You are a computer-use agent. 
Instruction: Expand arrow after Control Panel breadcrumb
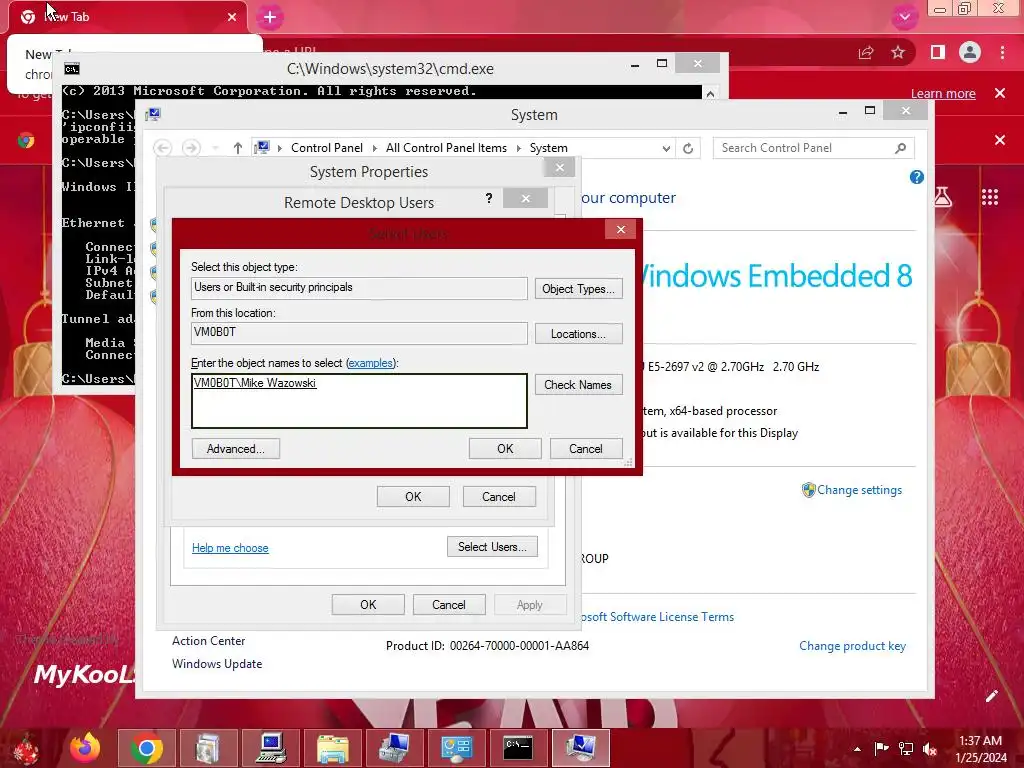(x=375, y=148)
